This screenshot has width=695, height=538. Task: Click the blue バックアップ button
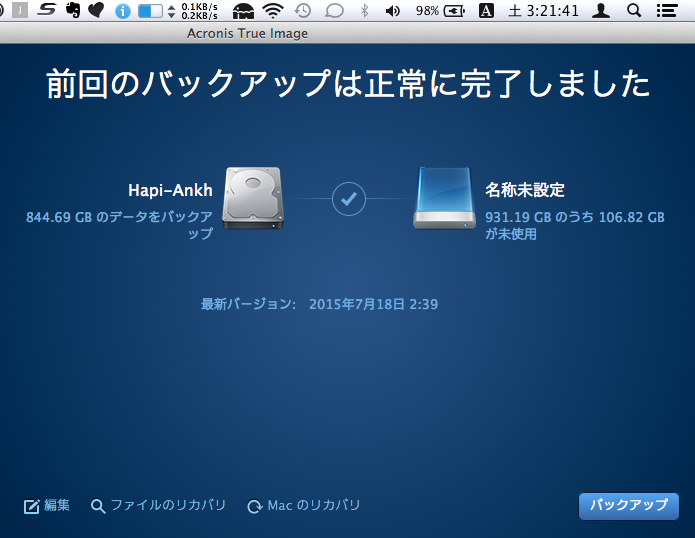629,506
